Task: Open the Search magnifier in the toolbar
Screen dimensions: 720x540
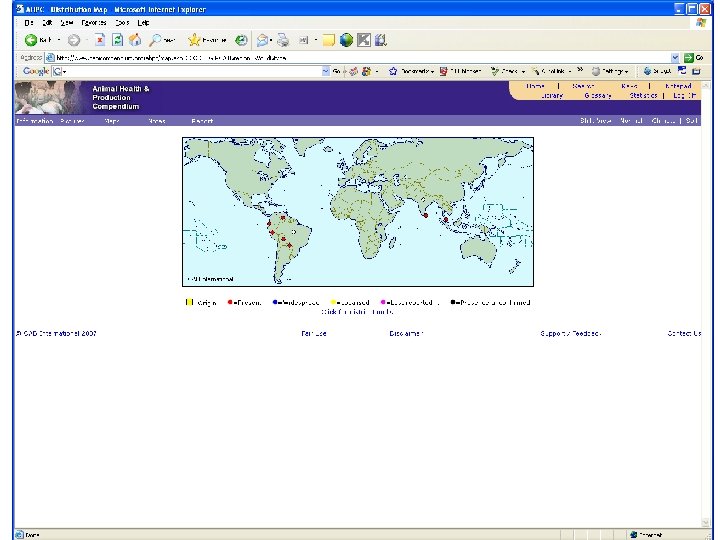Action: 156,40
